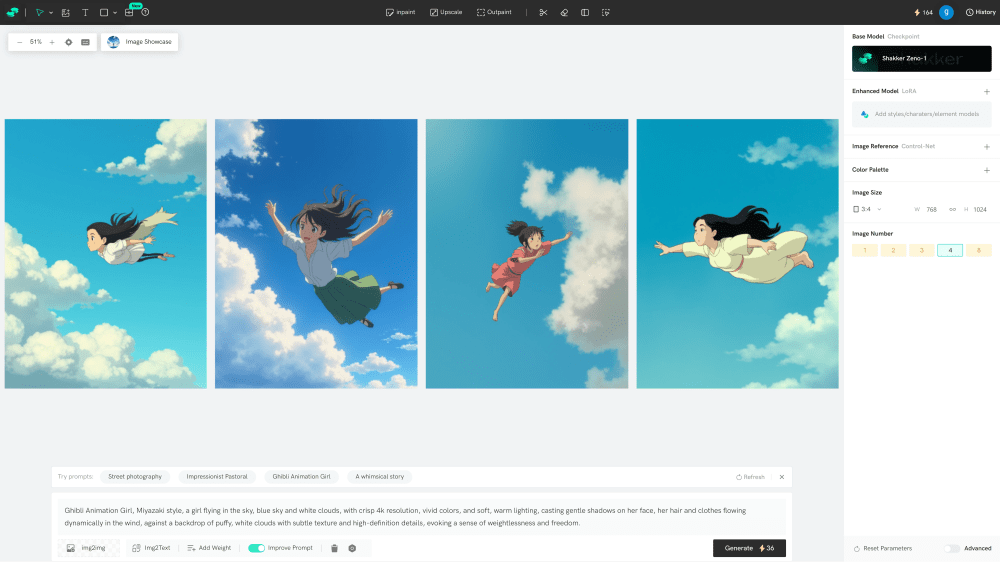Viewport: 1000px width, 562px height.
Task: Set Image Number to 1
Action: click(x=865, y=251)
